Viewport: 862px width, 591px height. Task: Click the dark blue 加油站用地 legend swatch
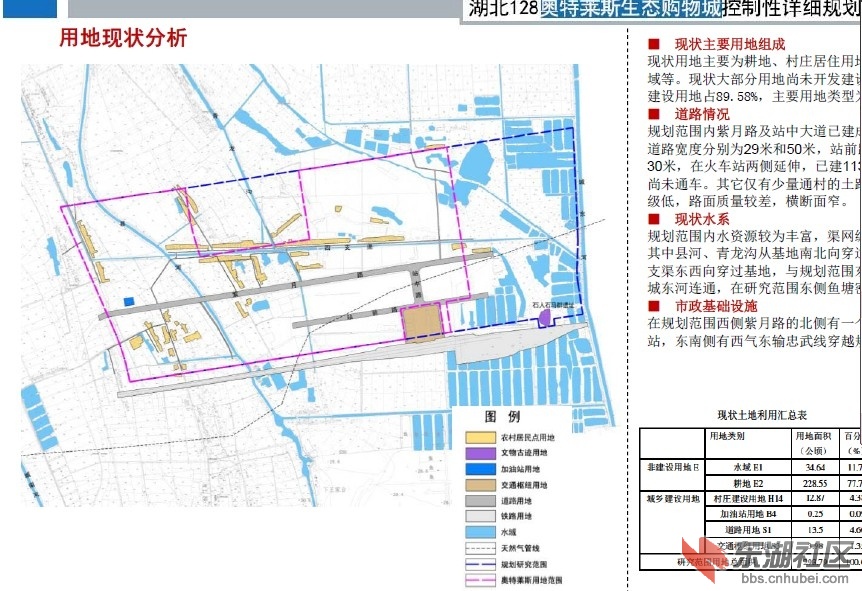click(x=480, y=469)
